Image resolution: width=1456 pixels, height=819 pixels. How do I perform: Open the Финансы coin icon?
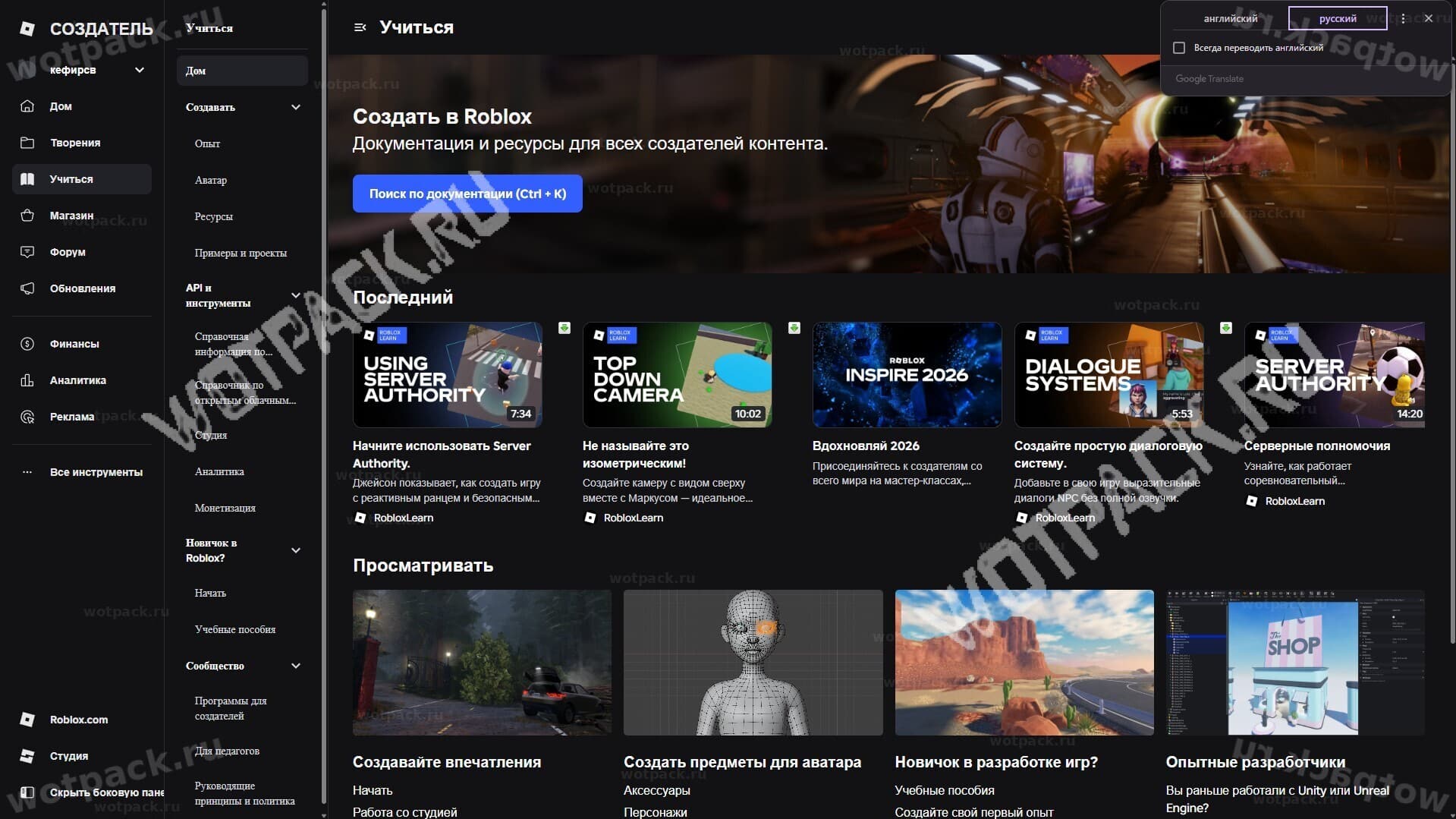[x=27, y=344]
